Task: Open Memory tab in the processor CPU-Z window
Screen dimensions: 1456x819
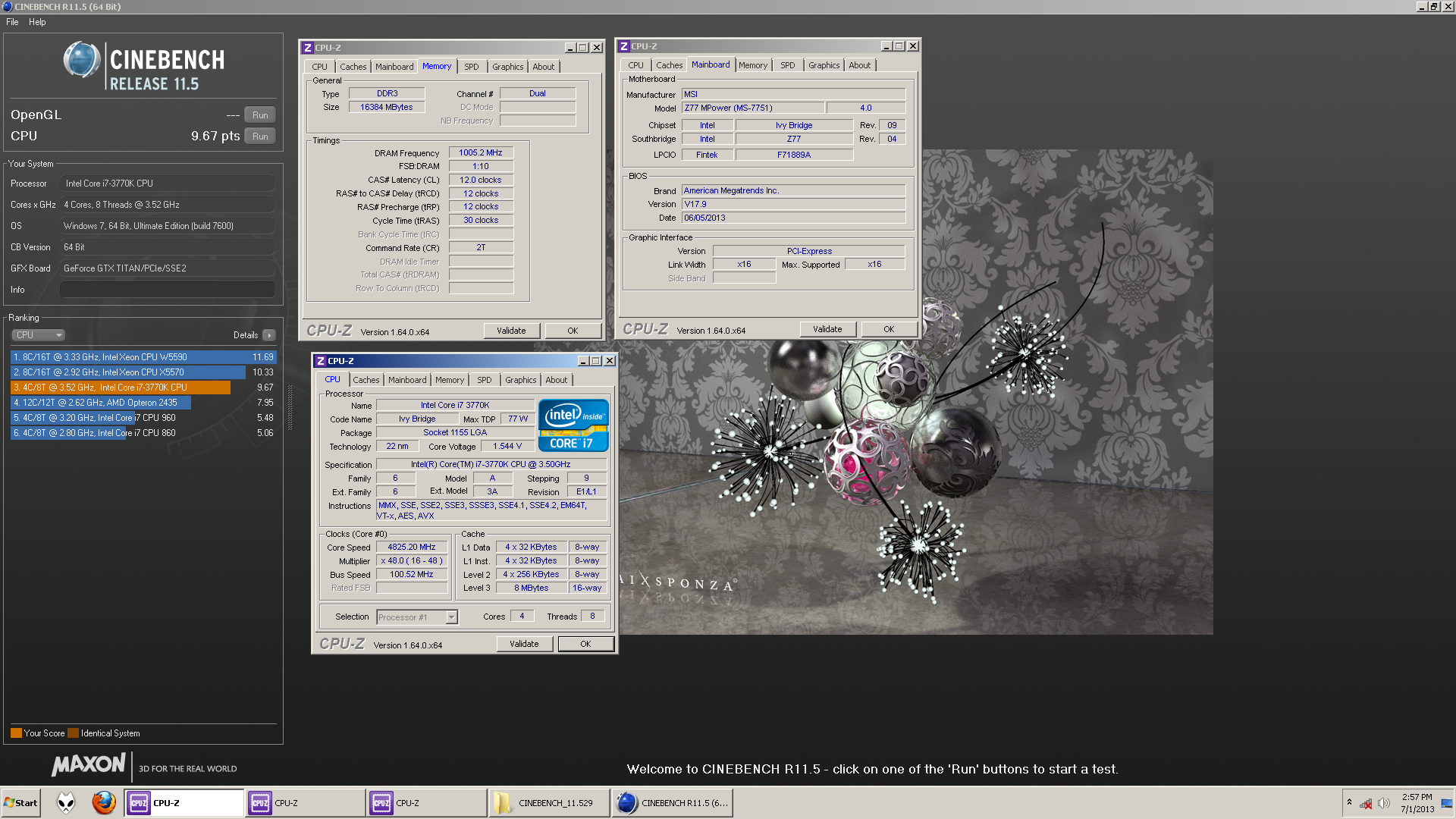Action: pyautogui.click(x=450, y=380)
